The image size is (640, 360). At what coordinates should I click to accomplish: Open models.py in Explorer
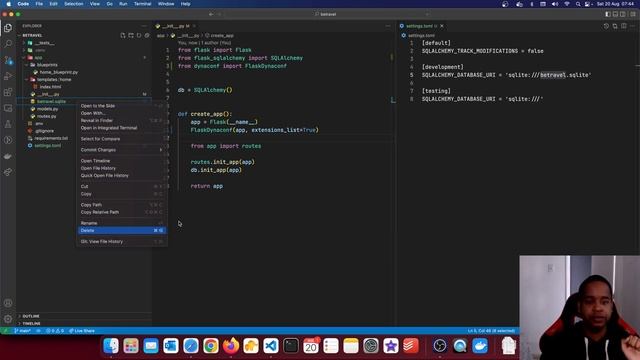click(x=47, y=109)
